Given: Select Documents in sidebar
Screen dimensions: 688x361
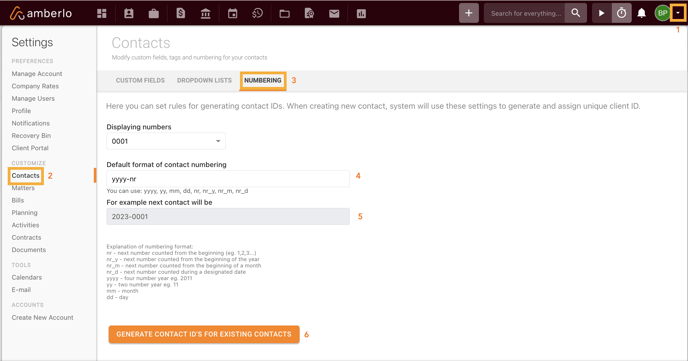Looking at the screenshot, I should click(29, 250).
